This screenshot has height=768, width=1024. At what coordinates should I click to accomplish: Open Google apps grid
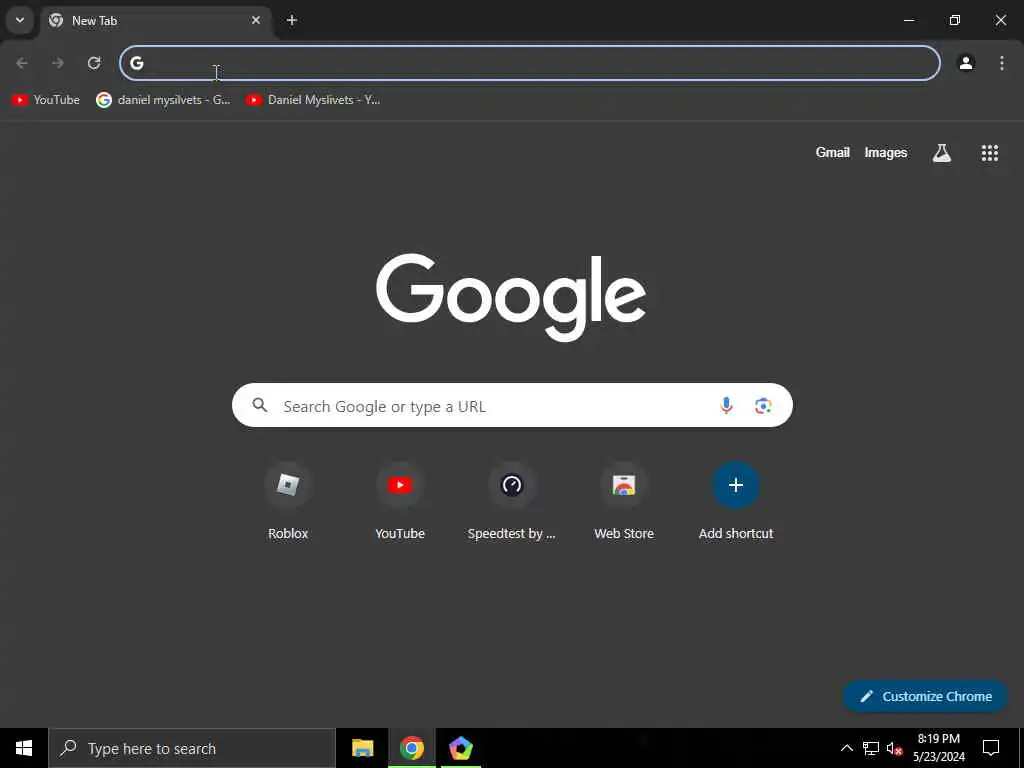pyautogui.click(x=989, y=153)
